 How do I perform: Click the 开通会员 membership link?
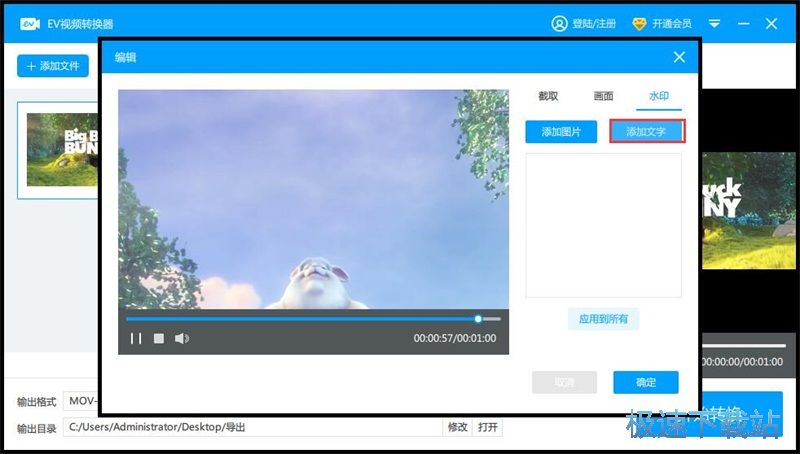pyautogui.click(x=672, y=23)
